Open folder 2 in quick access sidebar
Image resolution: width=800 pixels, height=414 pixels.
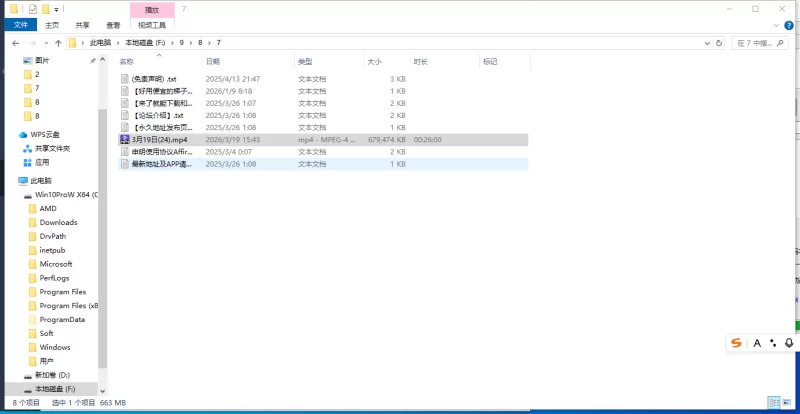37,74
